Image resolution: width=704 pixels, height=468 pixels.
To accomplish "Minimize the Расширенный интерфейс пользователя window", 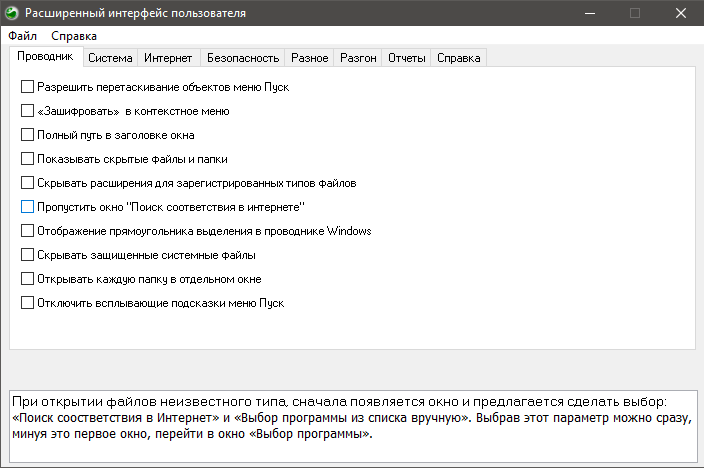I will 590,13.
